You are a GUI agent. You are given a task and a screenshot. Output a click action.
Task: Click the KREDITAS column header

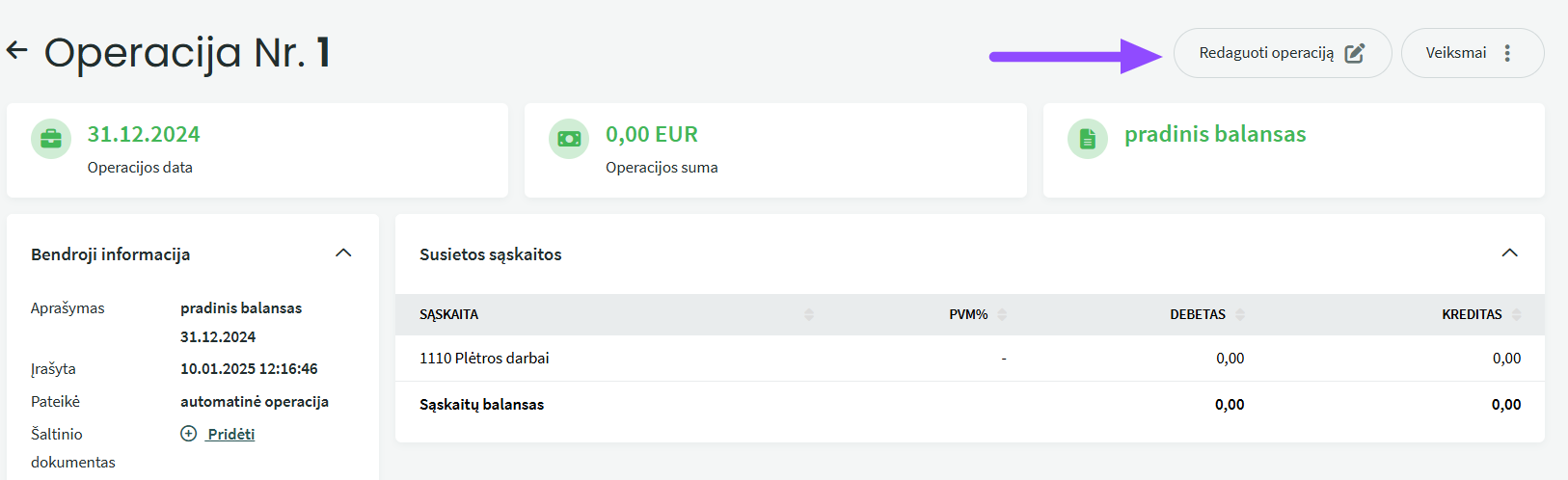[1472, 314]
